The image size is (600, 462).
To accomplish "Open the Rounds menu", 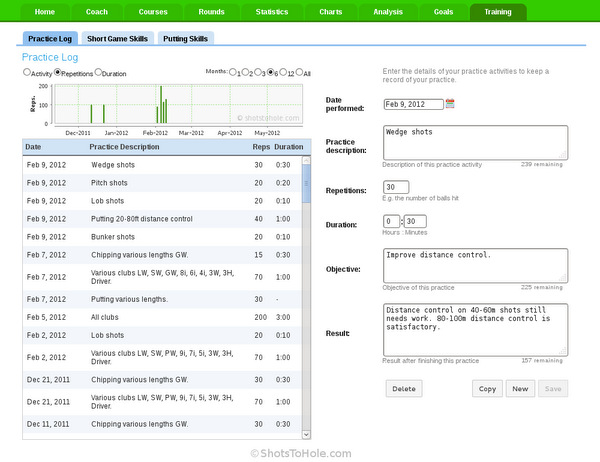I will [x=212, y=12].
